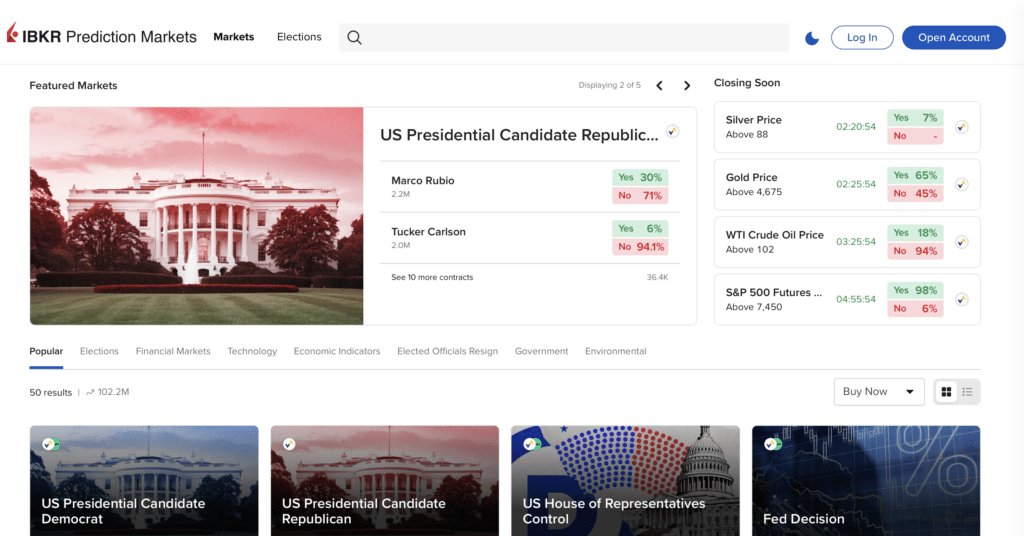Viewport: 1024px width, 536px height.
Task: Click Yes 7% on Silver Price
Action: (x=915, y=118)
